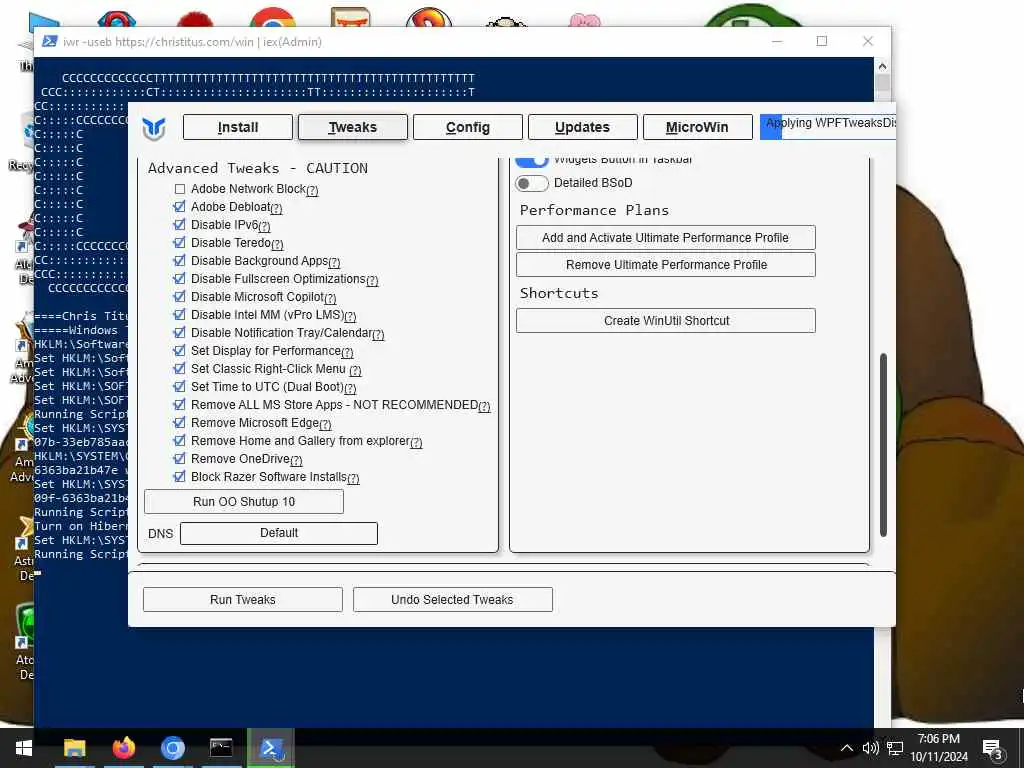Toggle the Detailed BSoD switch
Screen dimensions: 1024x768
(532, 184)
